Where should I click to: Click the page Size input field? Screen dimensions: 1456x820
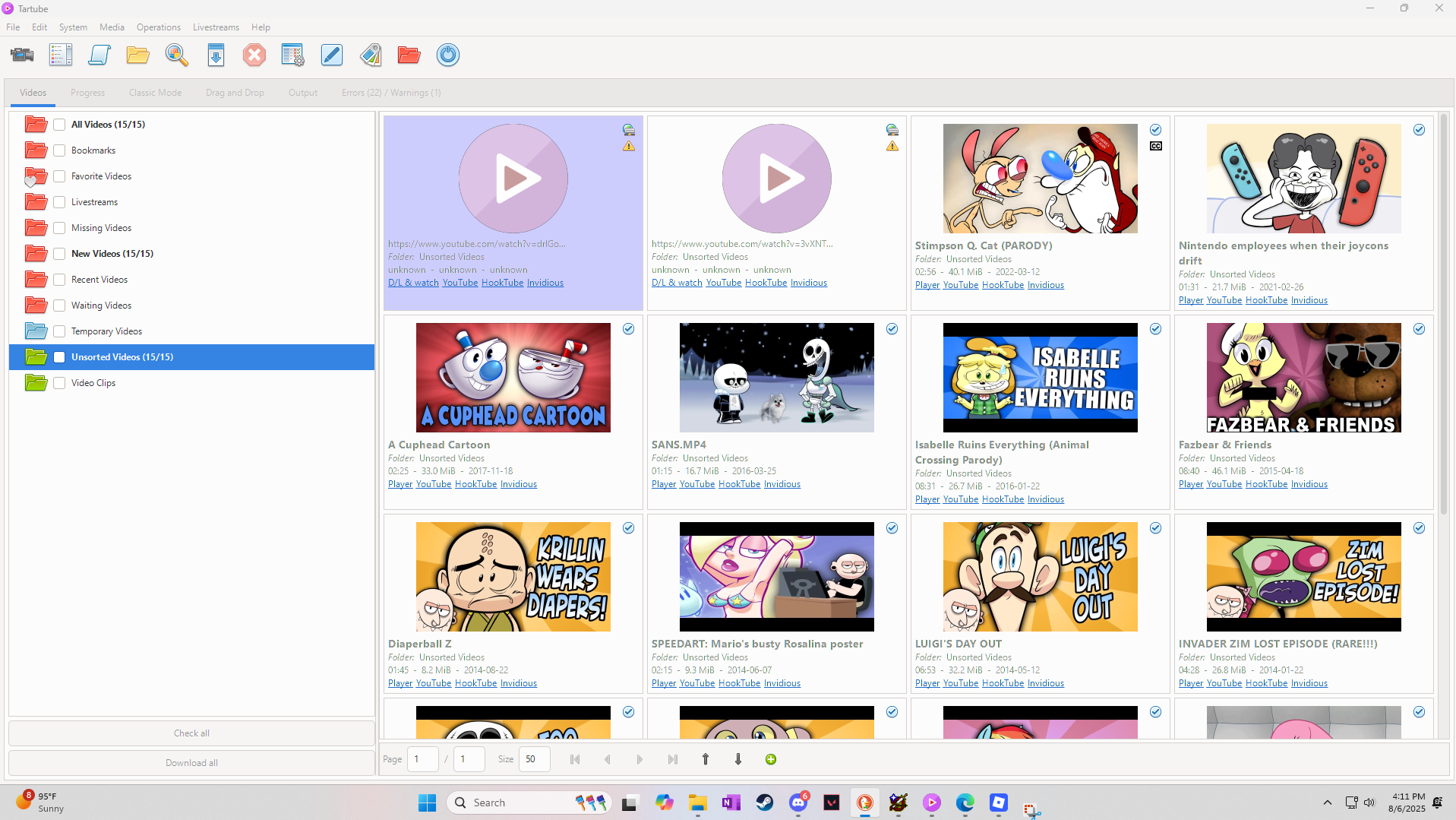tap(534, 759)
